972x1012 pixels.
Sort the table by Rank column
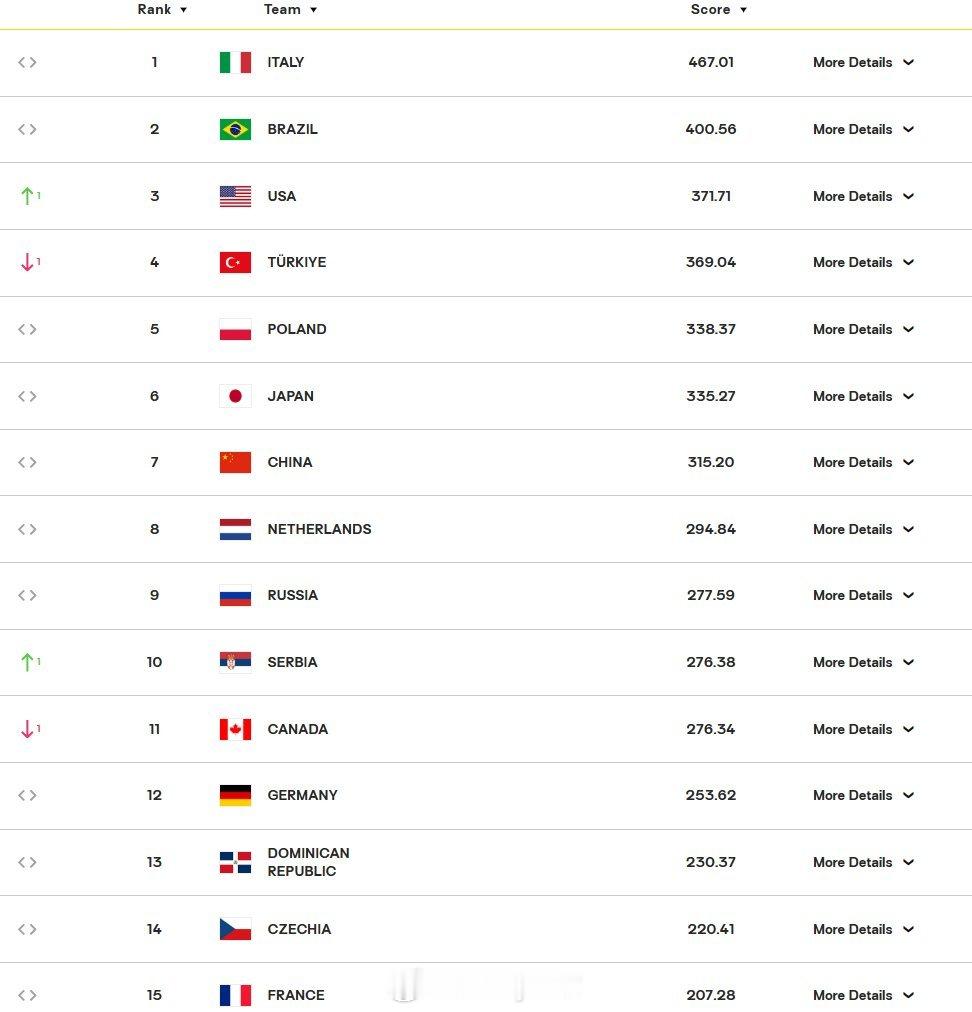coord(162,10)
